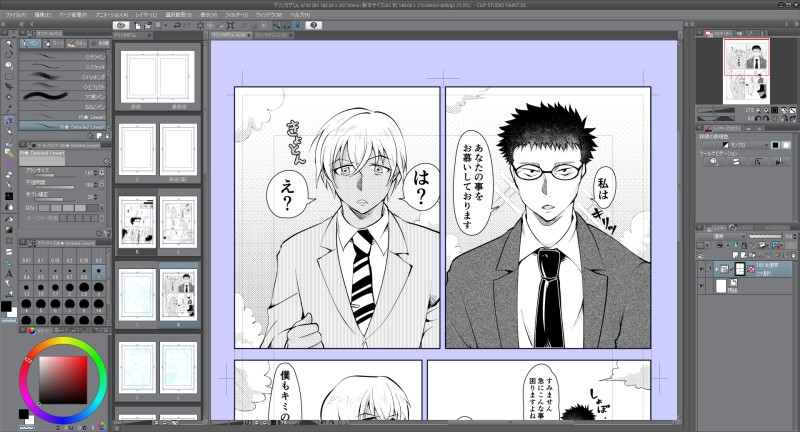Viewport: 800px width, 432px height.
Task: Open the 表紙 cover thumbnail in page manager
Action: [137, 78]
